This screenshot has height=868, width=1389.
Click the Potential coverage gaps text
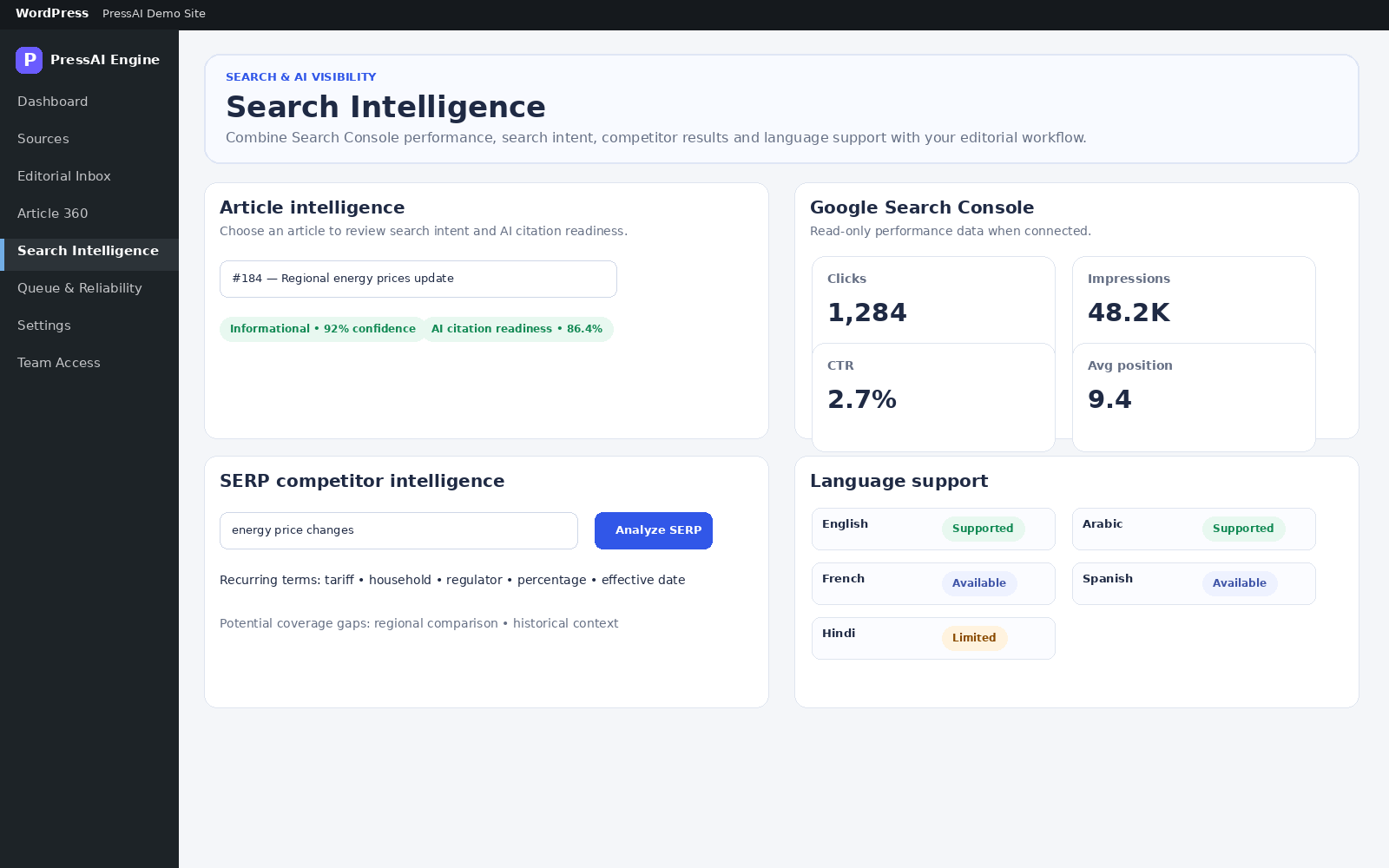click(419, 623)
